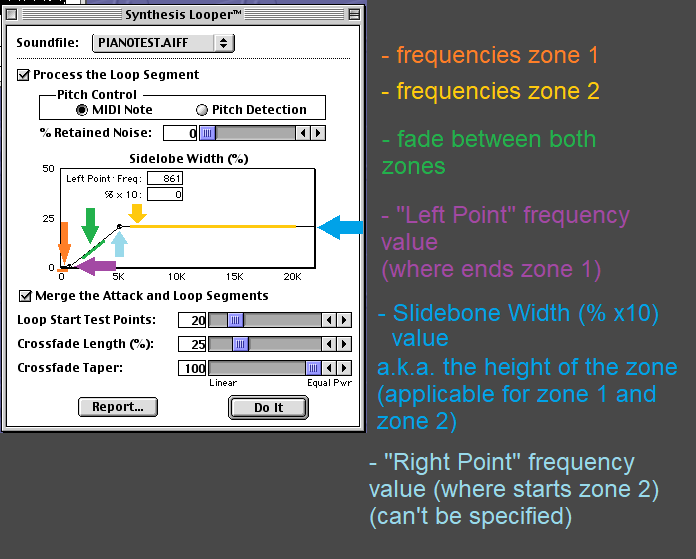Click Crossfade Length value field
The width and height of the screenshot is (696, 559).
click(x=192, y=344)
